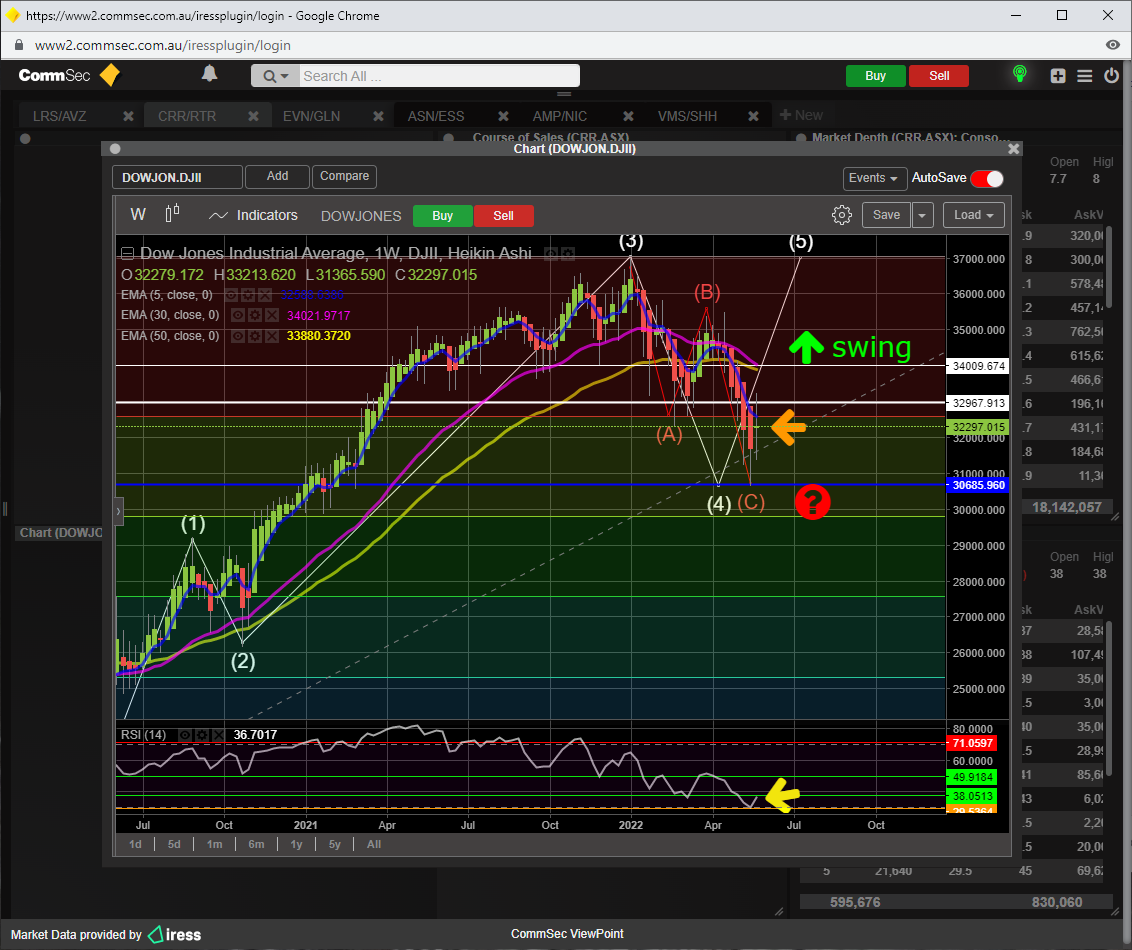Screen dimensions: 1132x950
Task: Hide the EMA 50 indicator line
Action: pyautogui.click(x=237, y=336)
